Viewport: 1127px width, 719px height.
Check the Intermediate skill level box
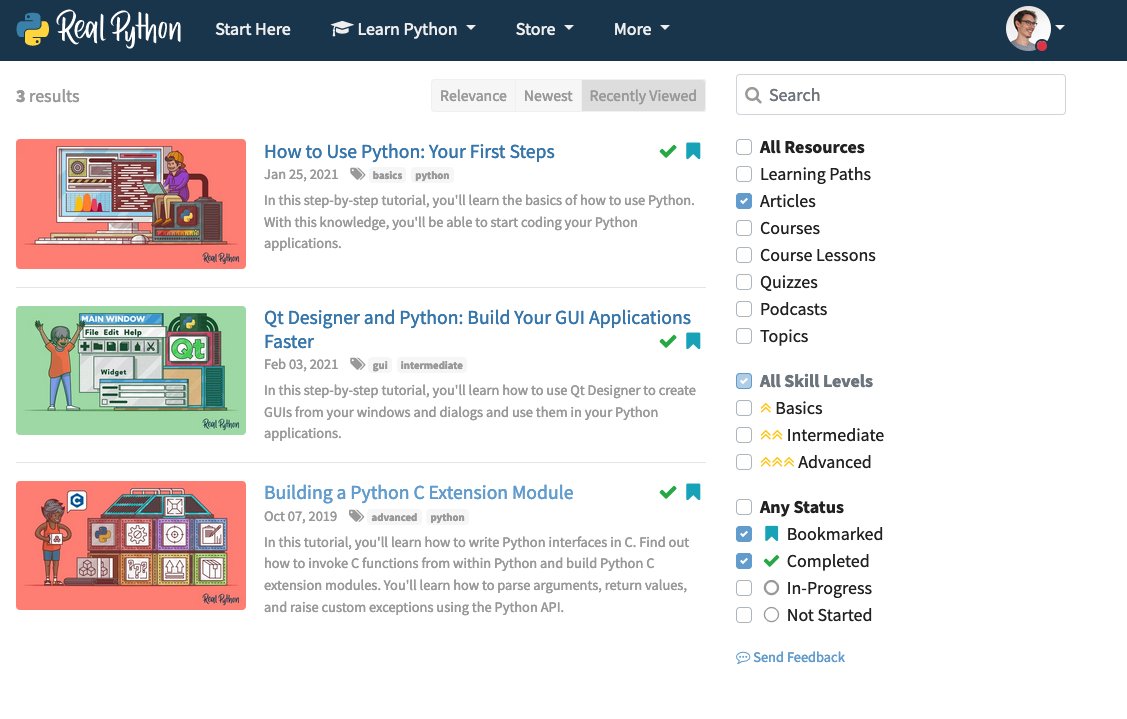(x=744, y=435)
